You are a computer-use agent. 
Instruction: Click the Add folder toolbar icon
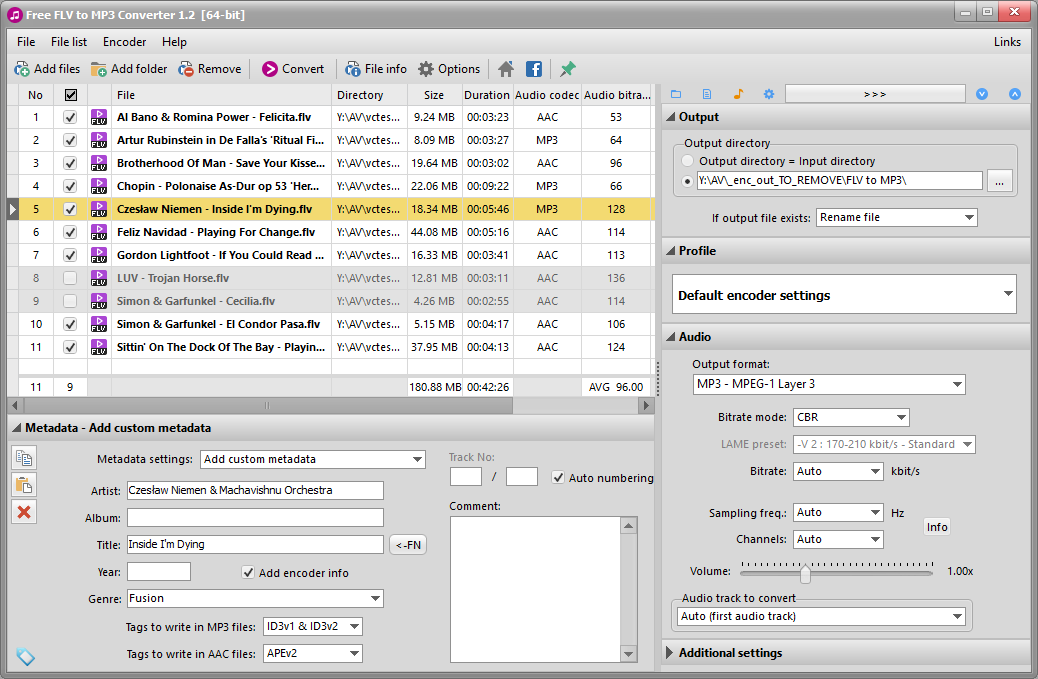point(99,69)
